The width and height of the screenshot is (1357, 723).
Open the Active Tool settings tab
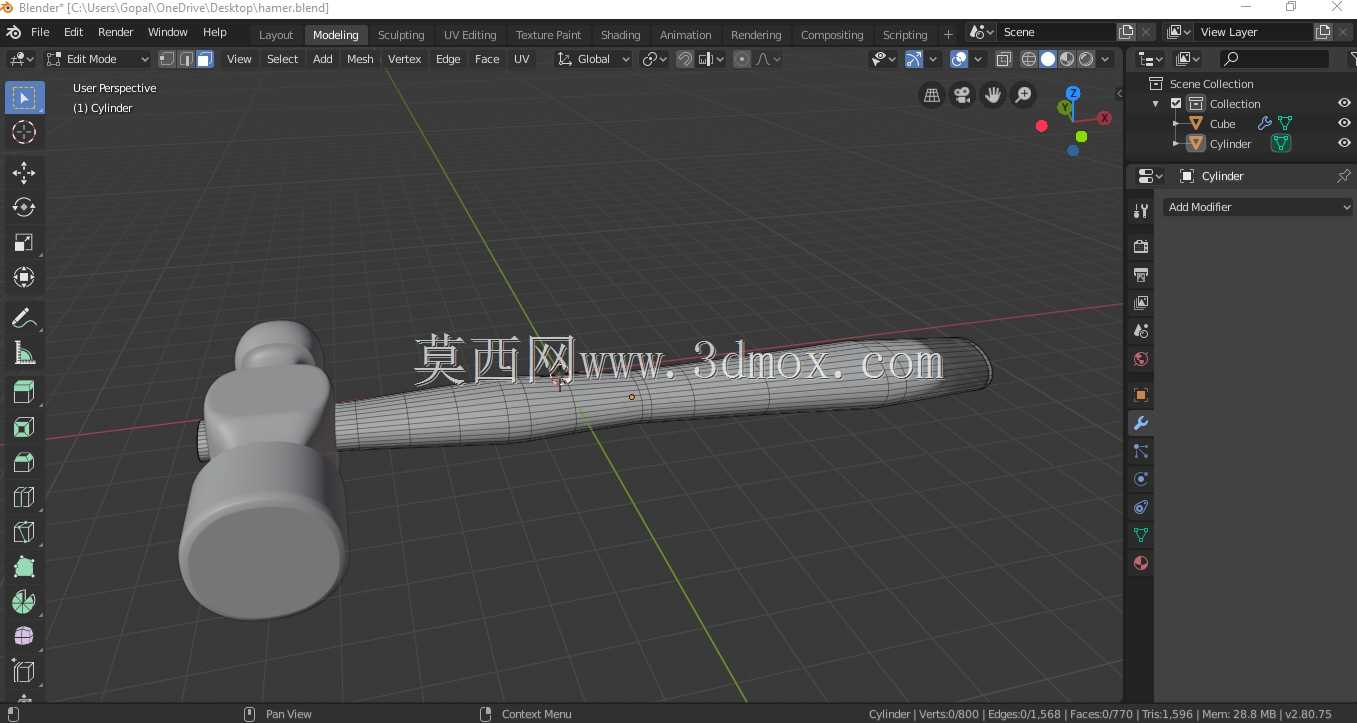(1140, 211)
